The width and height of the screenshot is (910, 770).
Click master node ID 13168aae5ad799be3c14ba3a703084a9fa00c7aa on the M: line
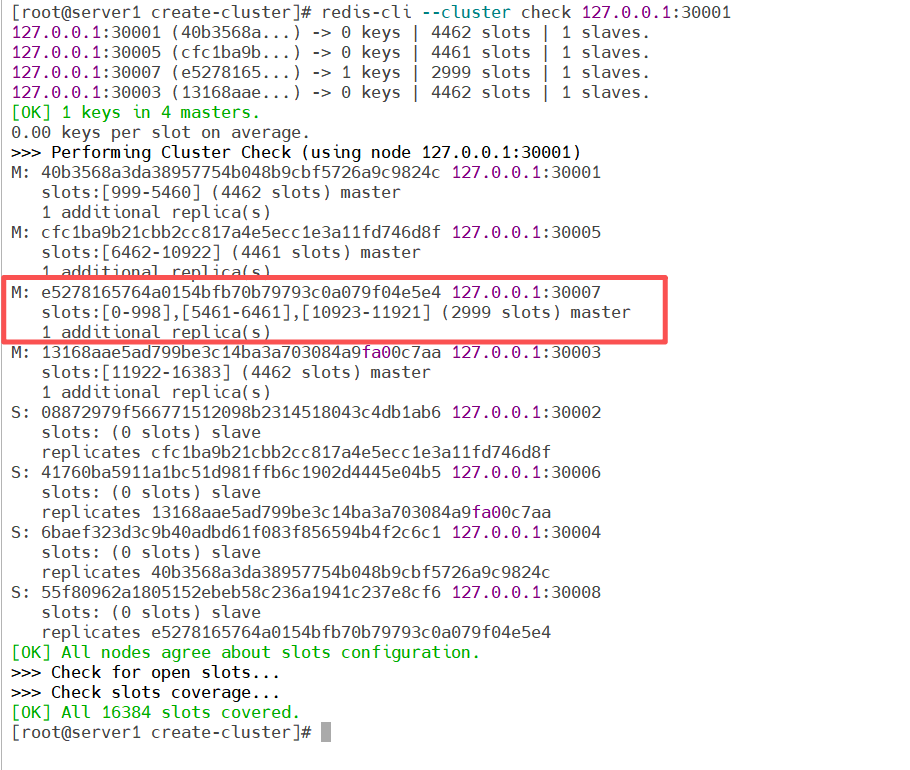click(x=240, y=353)
